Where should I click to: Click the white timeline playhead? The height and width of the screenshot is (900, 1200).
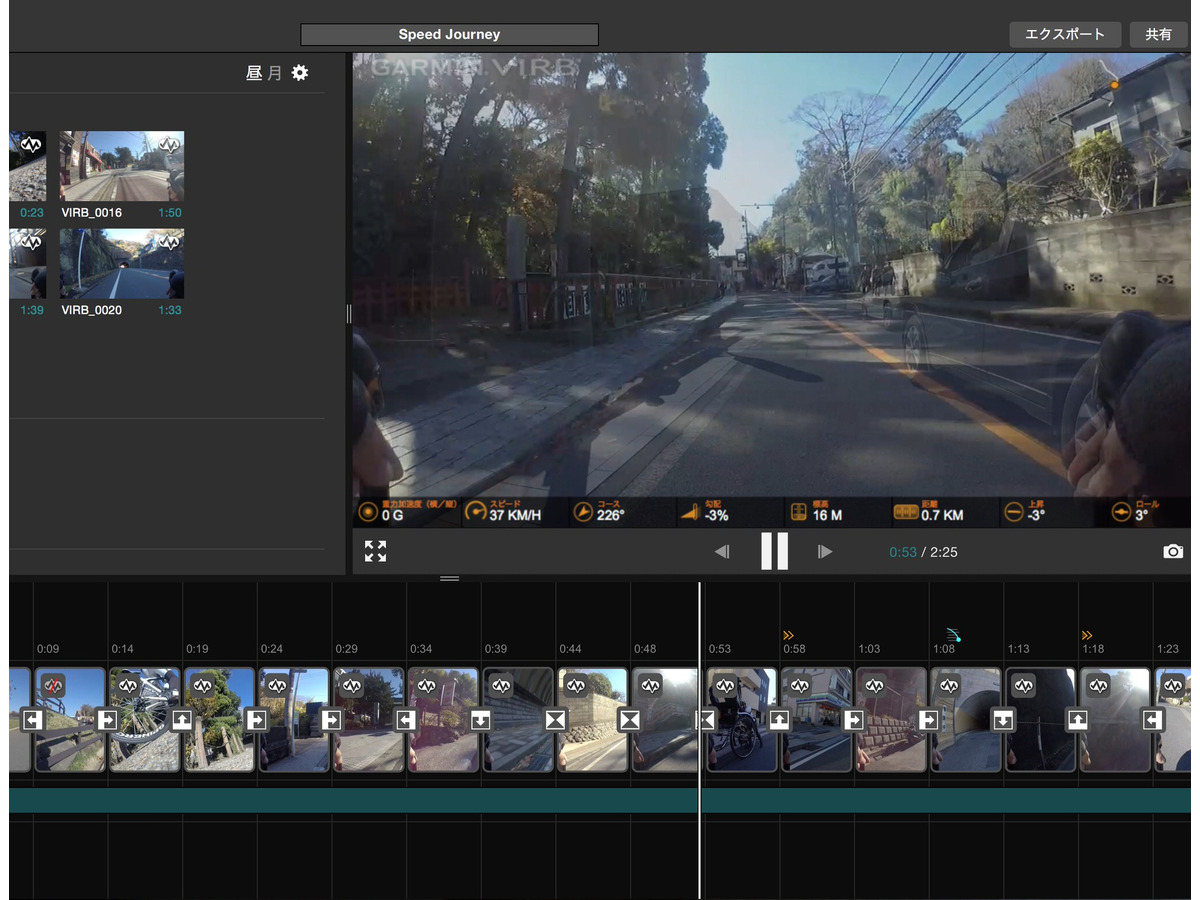pyautogui.click(x=699, y=740)
